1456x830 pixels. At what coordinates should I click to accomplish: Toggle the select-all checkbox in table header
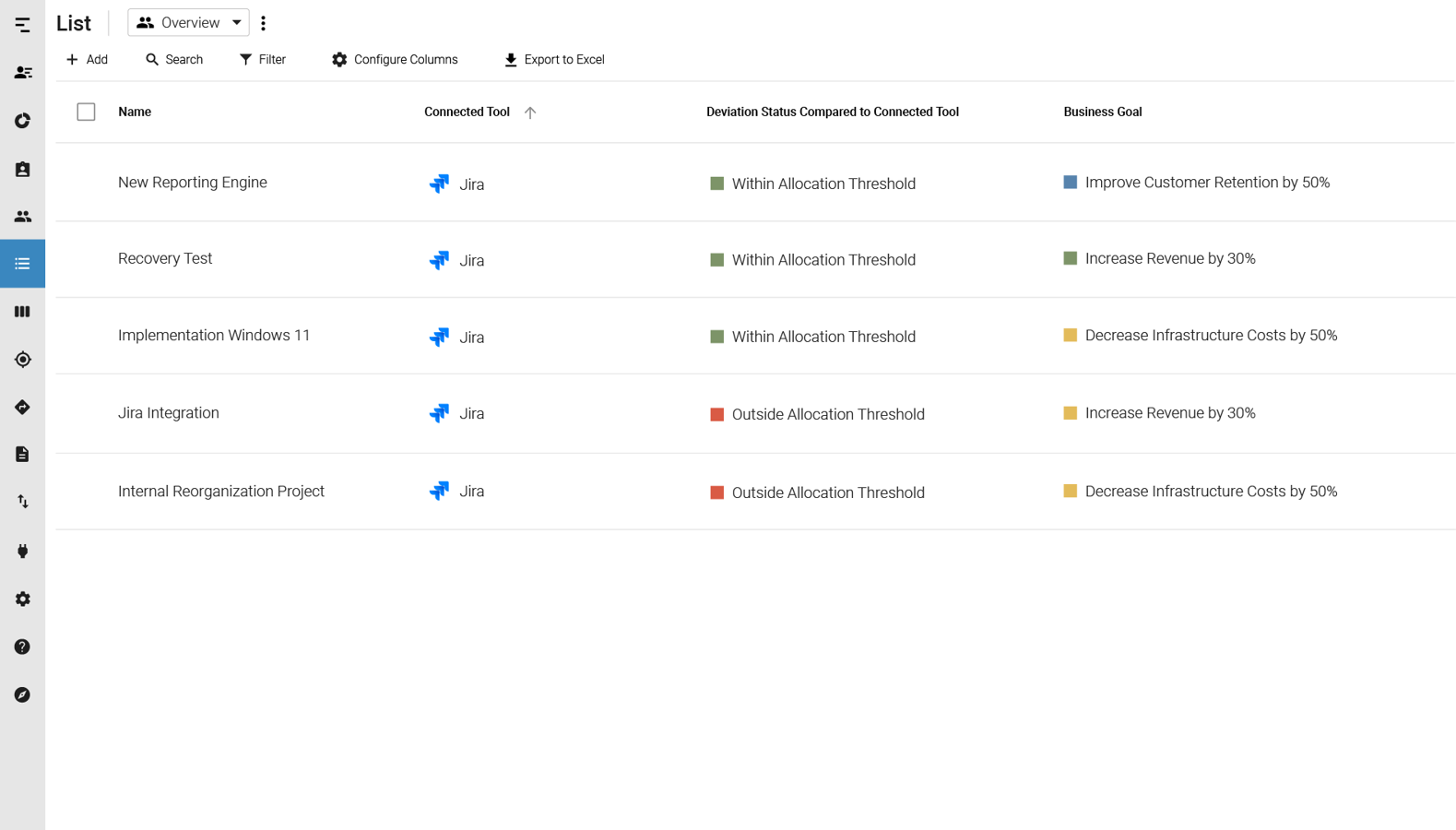[86, 112]
